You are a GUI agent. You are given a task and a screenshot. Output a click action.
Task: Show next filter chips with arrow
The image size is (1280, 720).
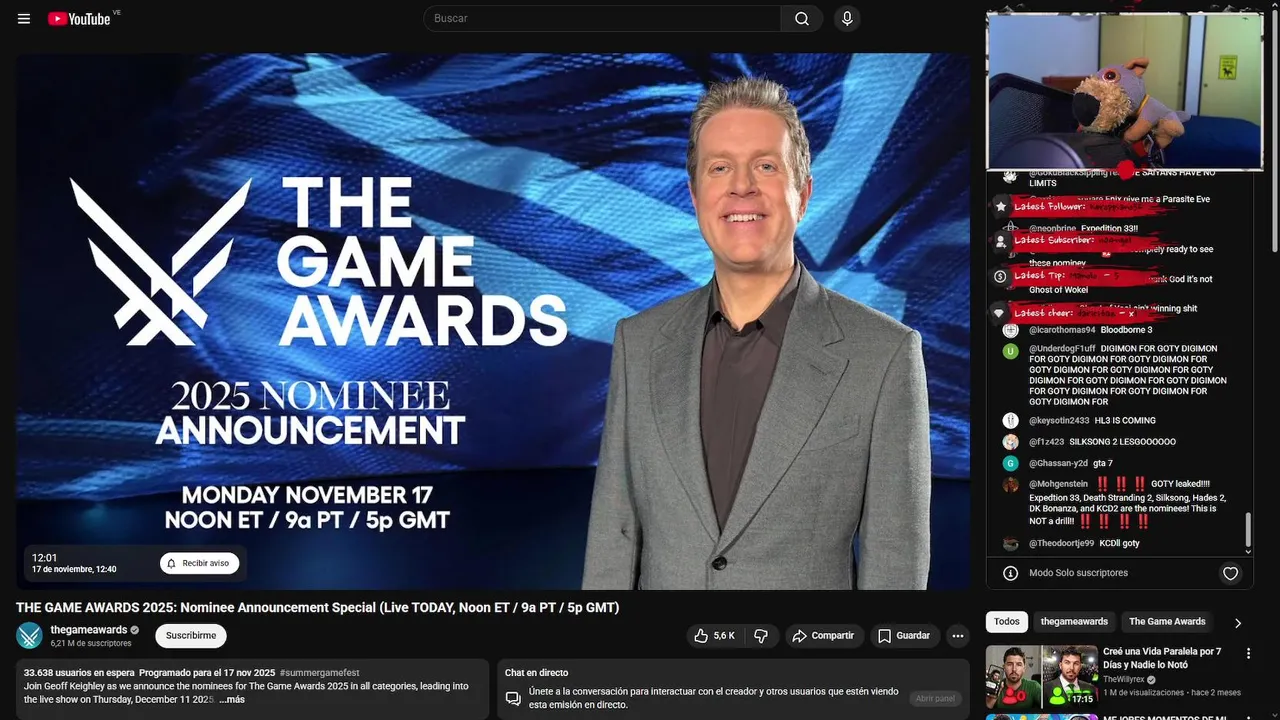1238,623
